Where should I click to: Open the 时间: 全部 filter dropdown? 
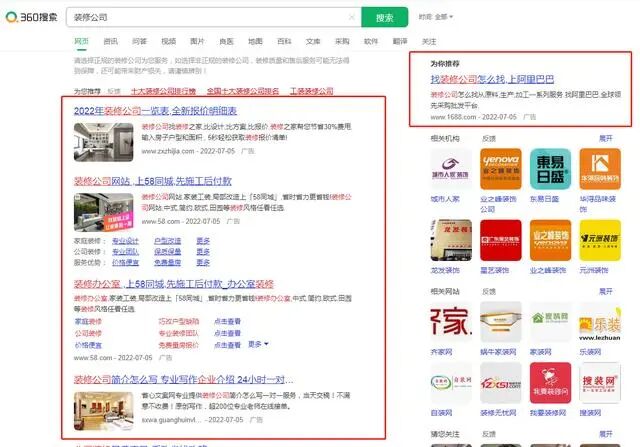coord(436,17)
